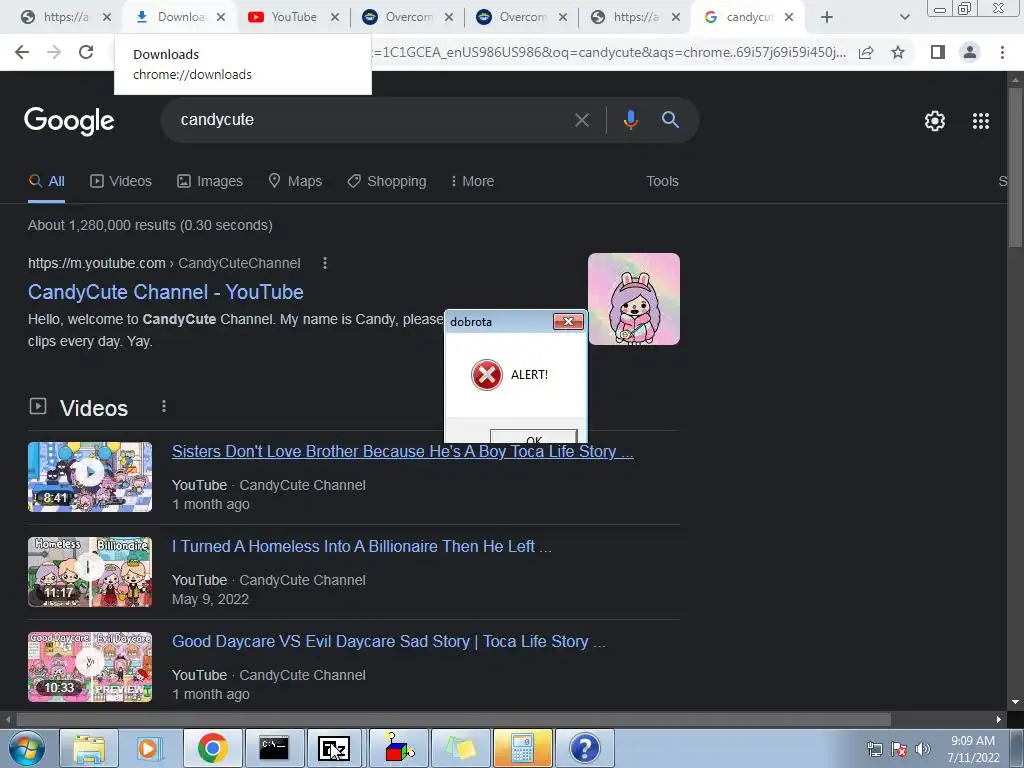Open the Google apps grid

coord(981,121)
